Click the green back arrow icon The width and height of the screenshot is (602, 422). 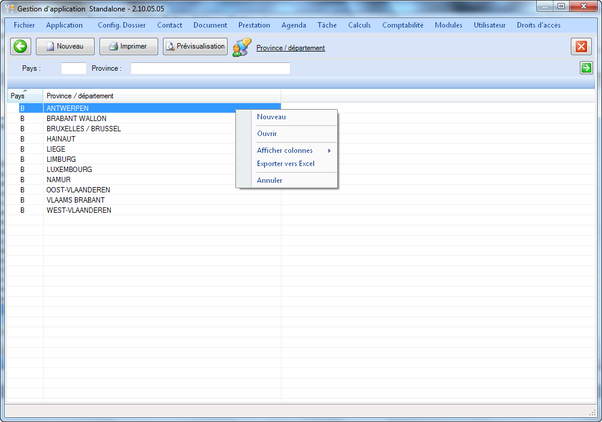tap(21, 46)
